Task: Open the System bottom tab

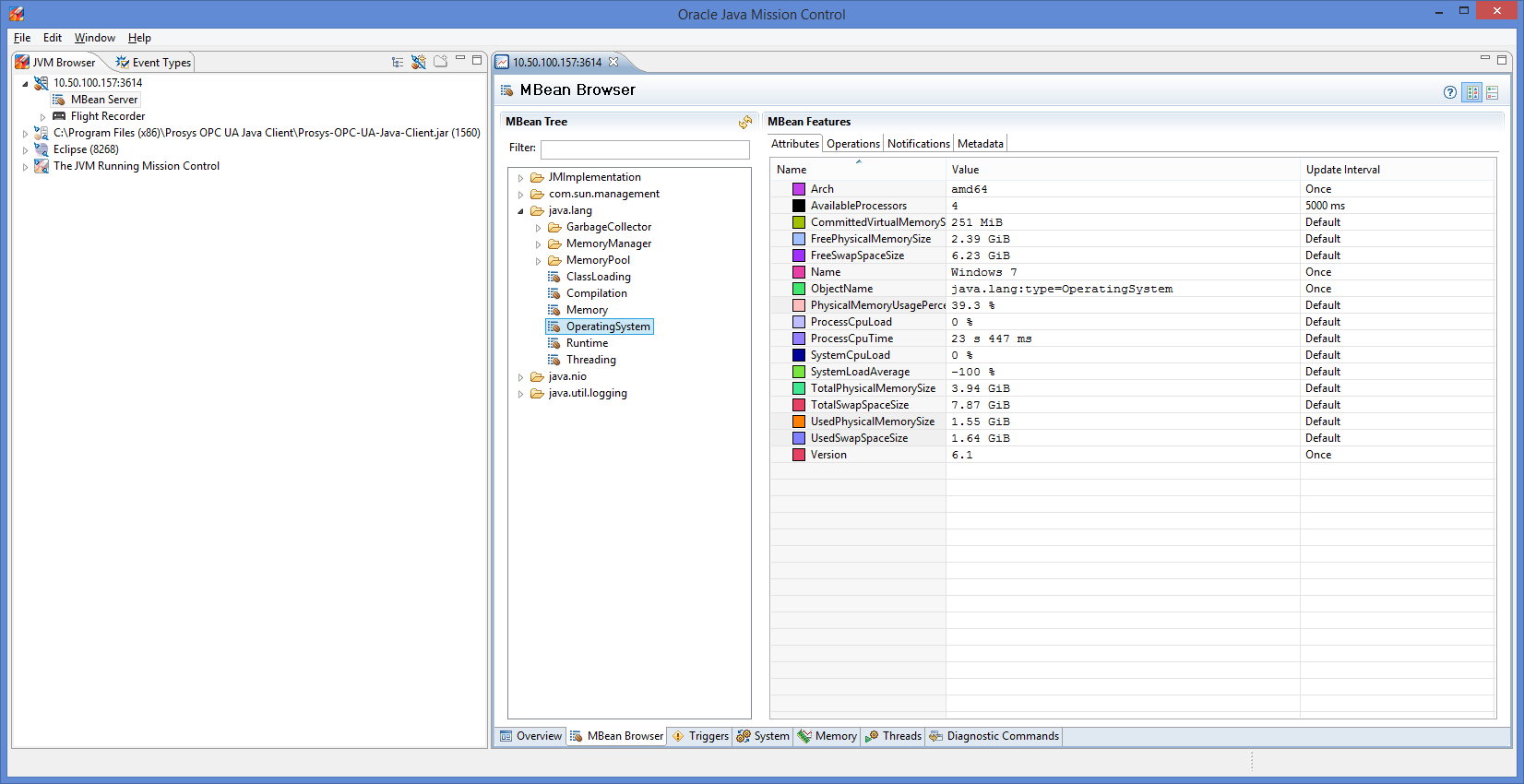Action: pyautogui.click(x=763, y=736)
